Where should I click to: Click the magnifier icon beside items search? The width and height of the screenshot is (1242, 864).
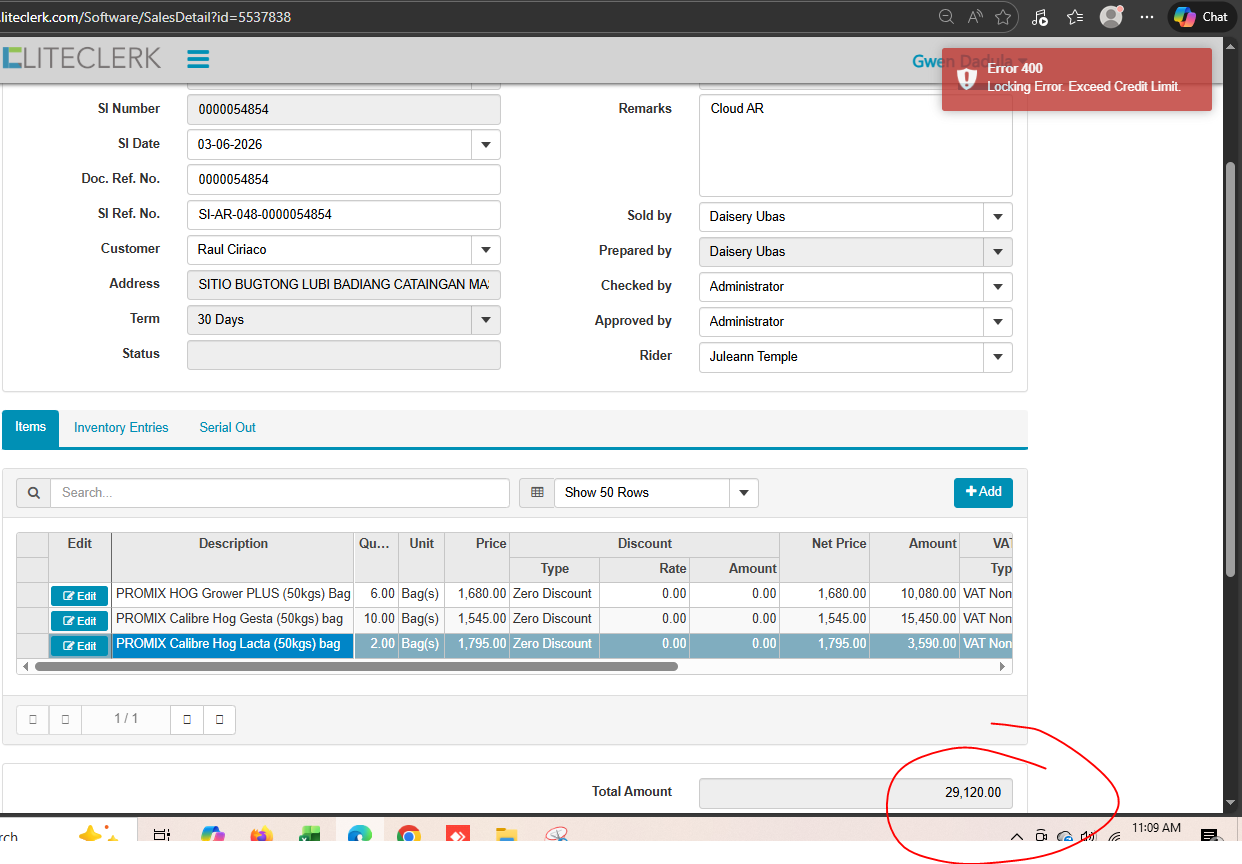(33, 493)
